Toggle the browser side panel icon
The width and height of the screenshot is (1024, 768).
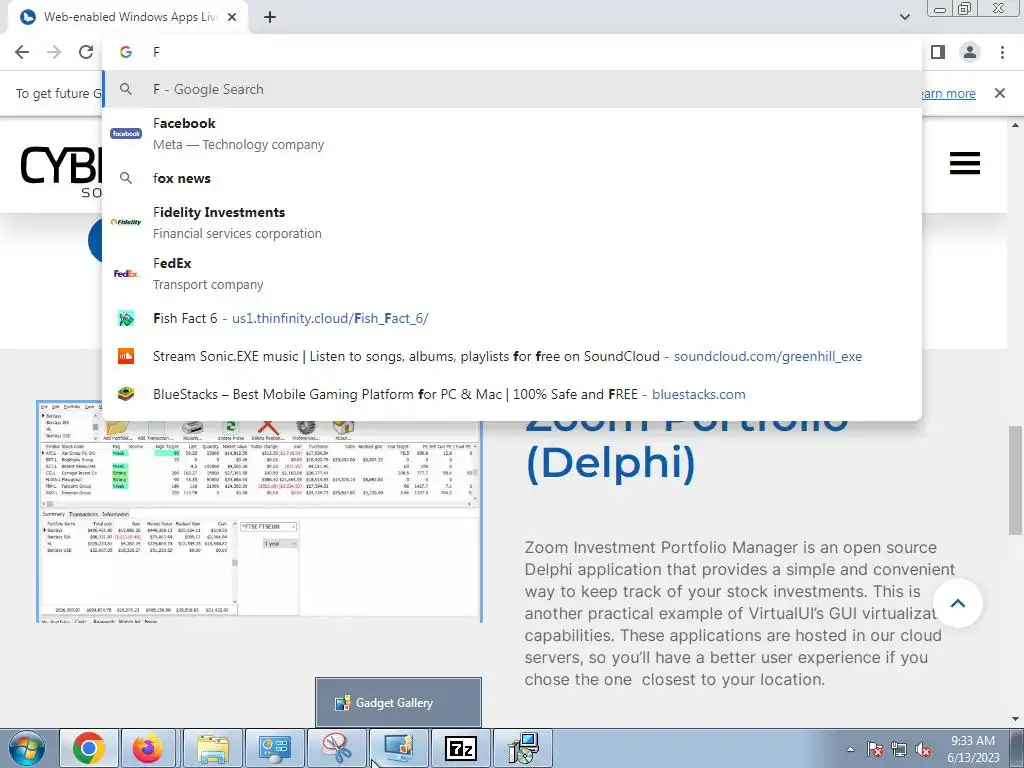938,52
